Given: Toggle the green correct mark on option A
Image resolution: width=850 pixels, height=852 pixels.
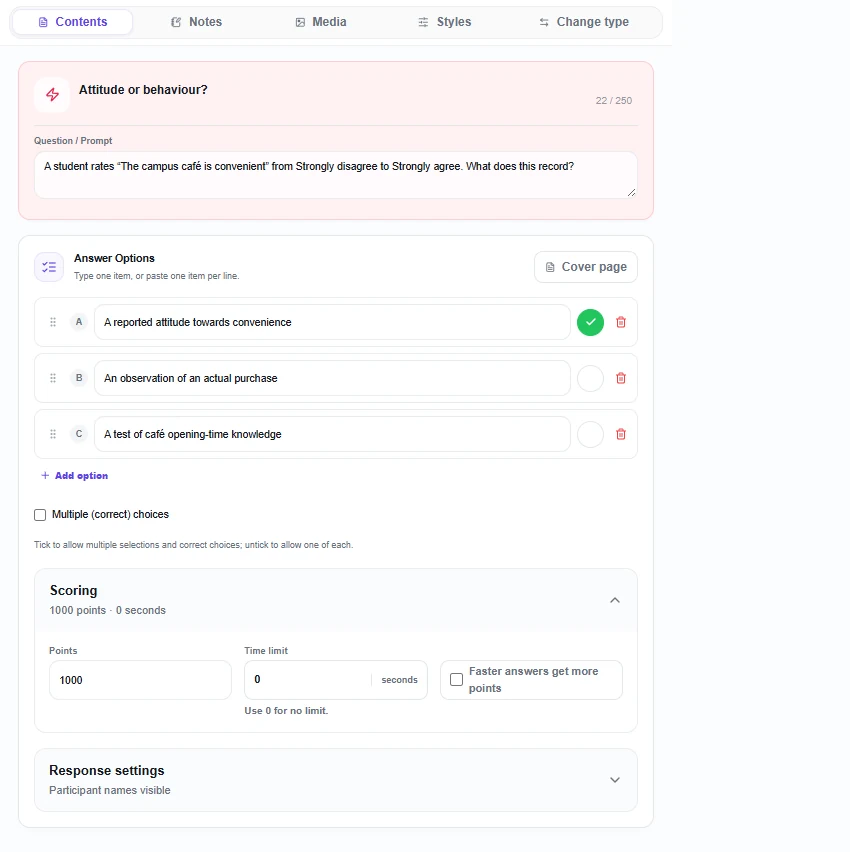Looking at the screenshot, I should (590, 322).
